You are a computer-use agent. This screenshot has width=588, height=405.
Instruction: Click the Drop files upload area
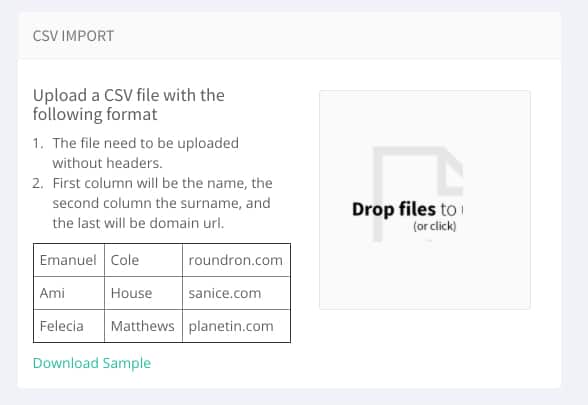click(x=424, y=200)
